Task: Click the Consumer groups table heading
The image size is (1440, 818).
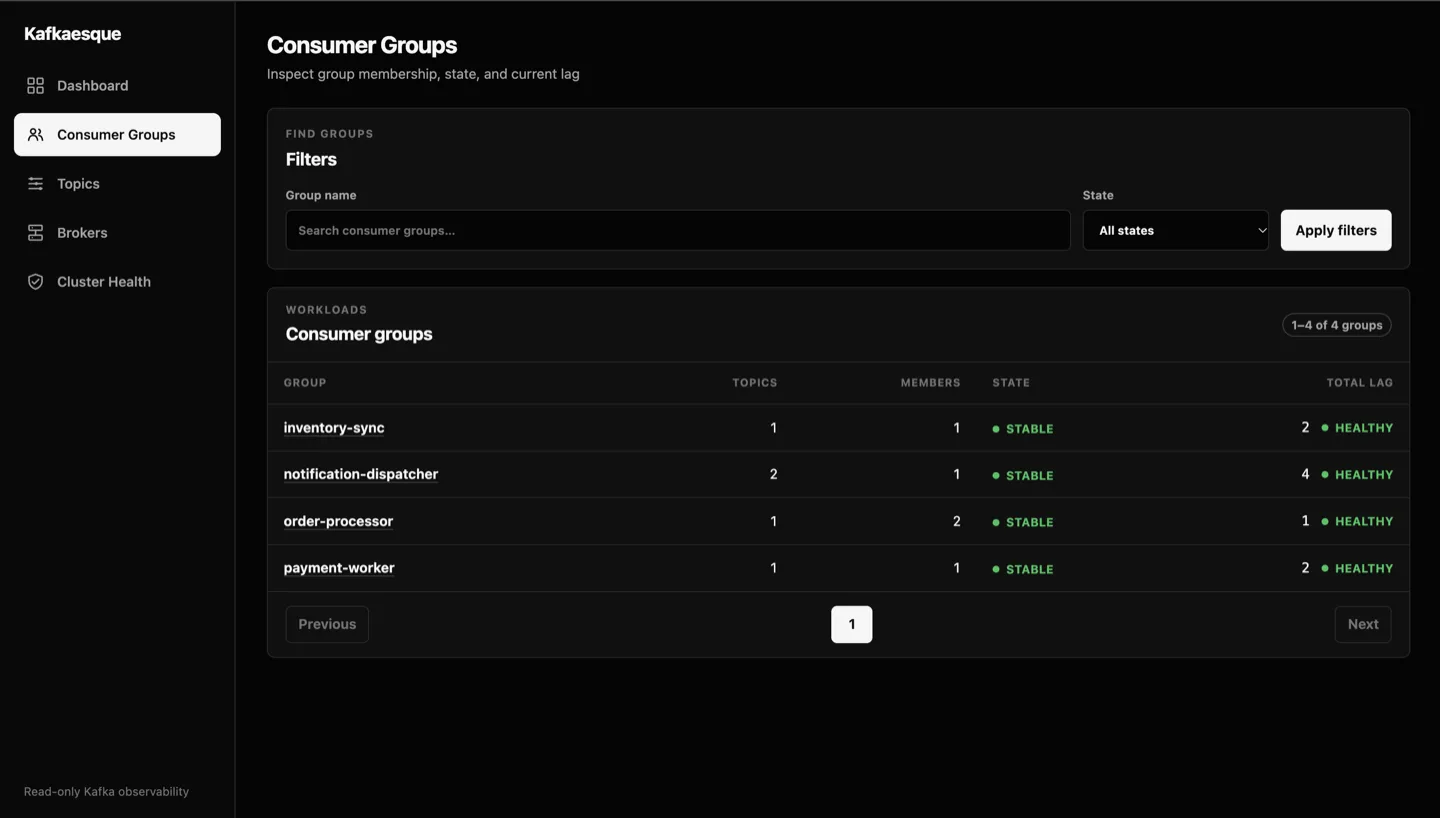Action: (x=359, y=334)
